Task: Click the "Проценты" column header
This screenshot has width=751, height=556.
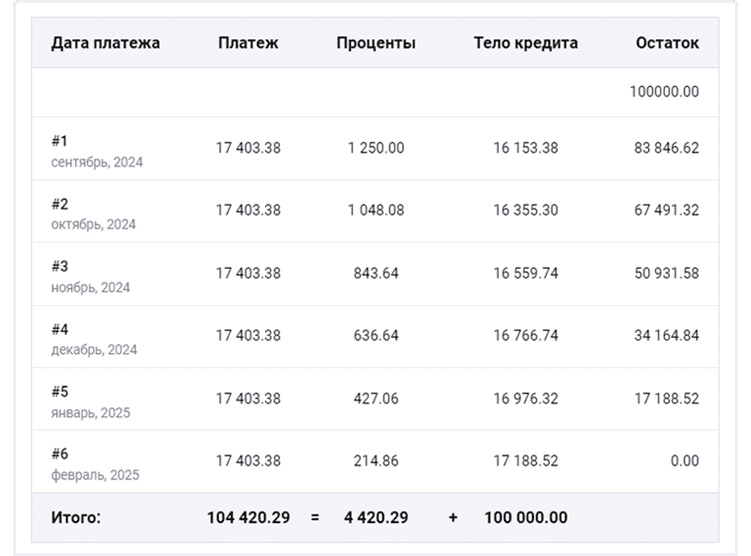Action: (x=376, y=43)
